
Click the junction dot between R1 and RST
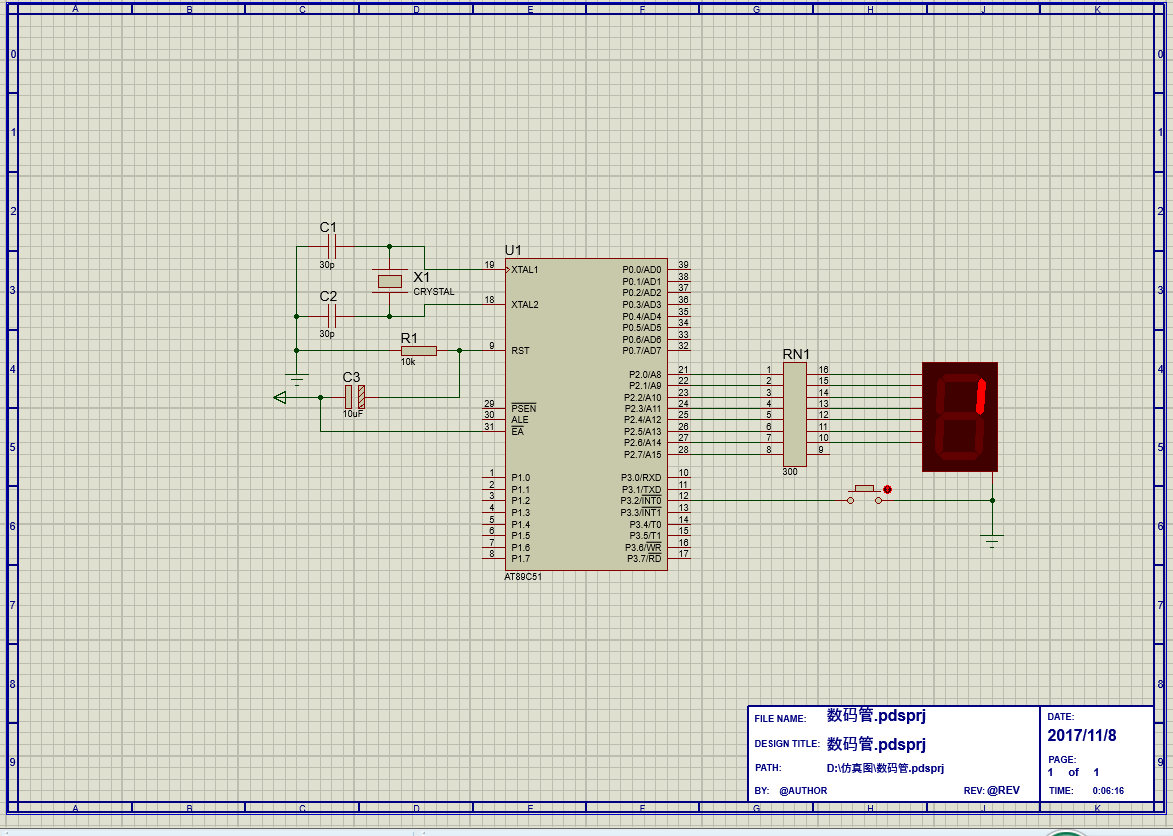459,351
